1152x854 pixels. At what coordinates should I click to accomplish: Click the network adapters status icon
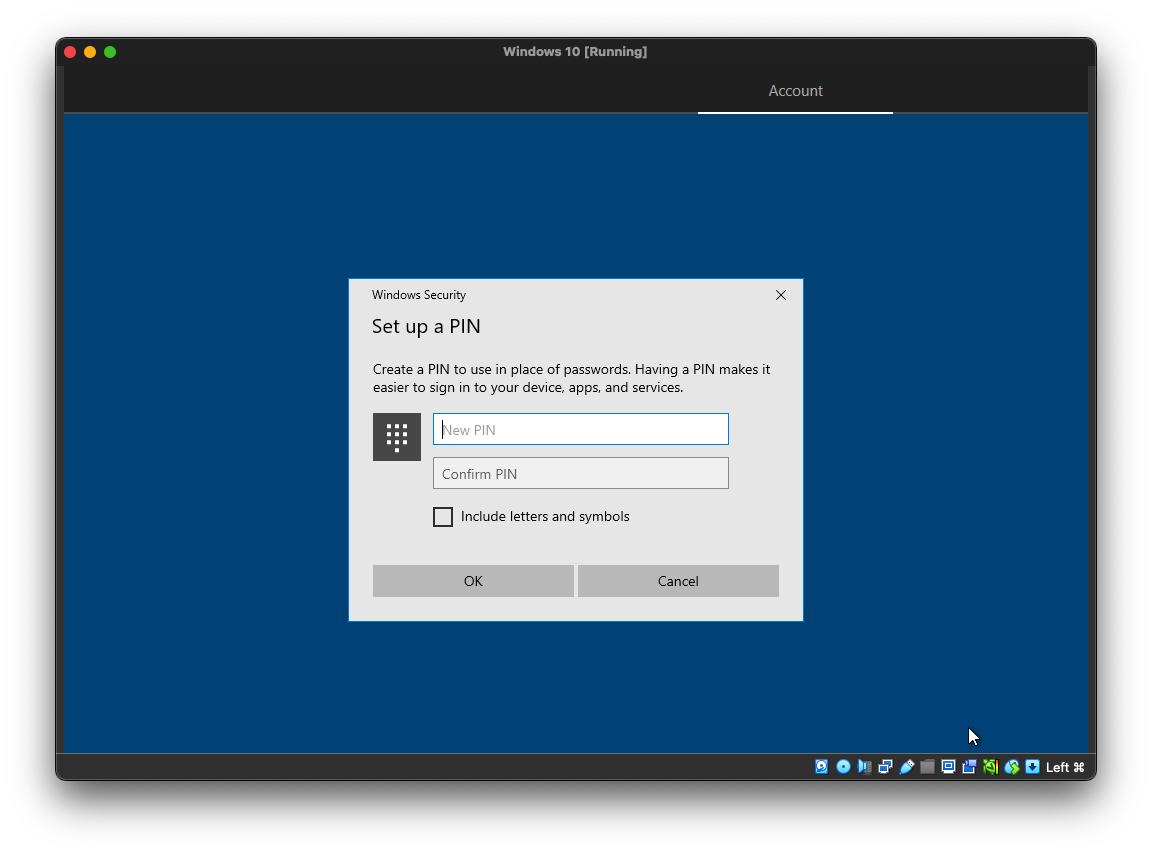click(885, 767)
